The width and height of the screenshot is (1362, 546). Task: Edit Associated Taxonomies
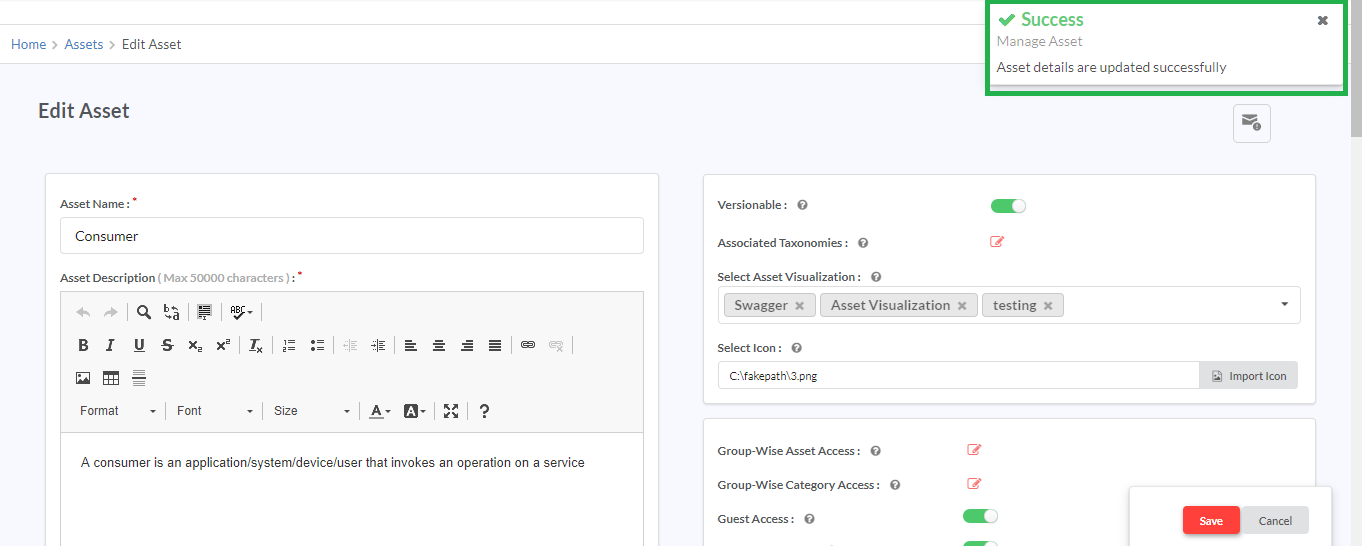pos(997,241)
